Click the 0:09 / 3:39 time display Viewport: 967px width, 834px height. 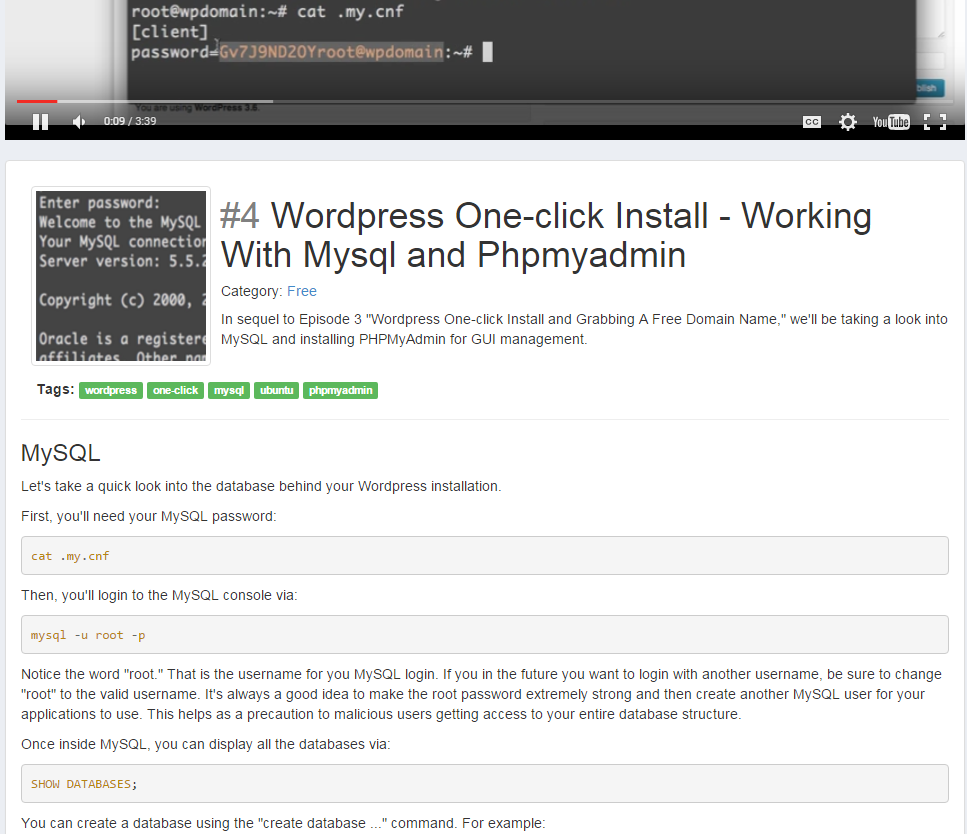[130, 122]
